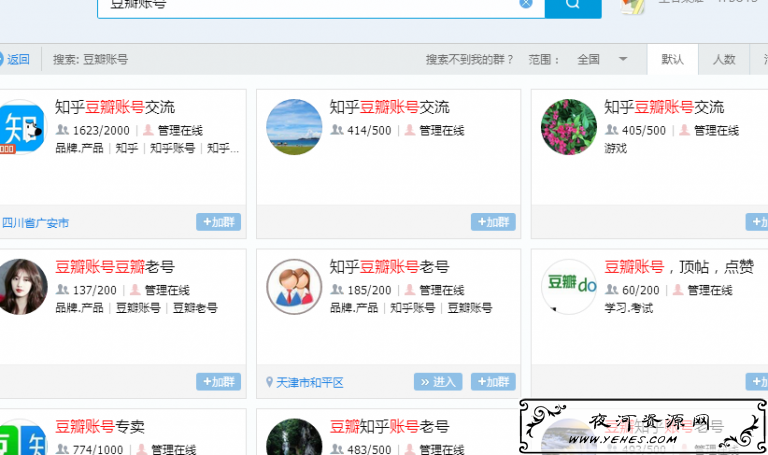Select the 默认 sort tab
Viewport: 768px width, 455px height.
pos(672,59)
